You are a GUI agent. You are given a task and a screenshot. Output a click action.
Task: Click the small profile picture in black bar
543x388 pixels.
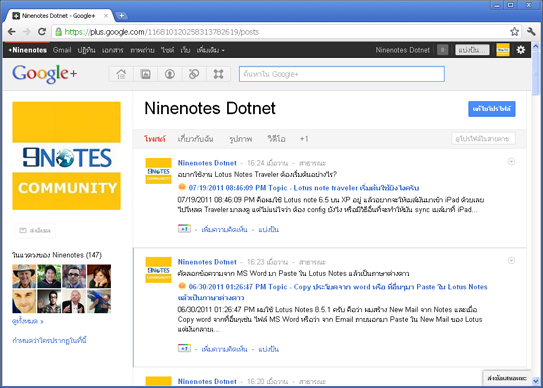click(x=503, y=50)
